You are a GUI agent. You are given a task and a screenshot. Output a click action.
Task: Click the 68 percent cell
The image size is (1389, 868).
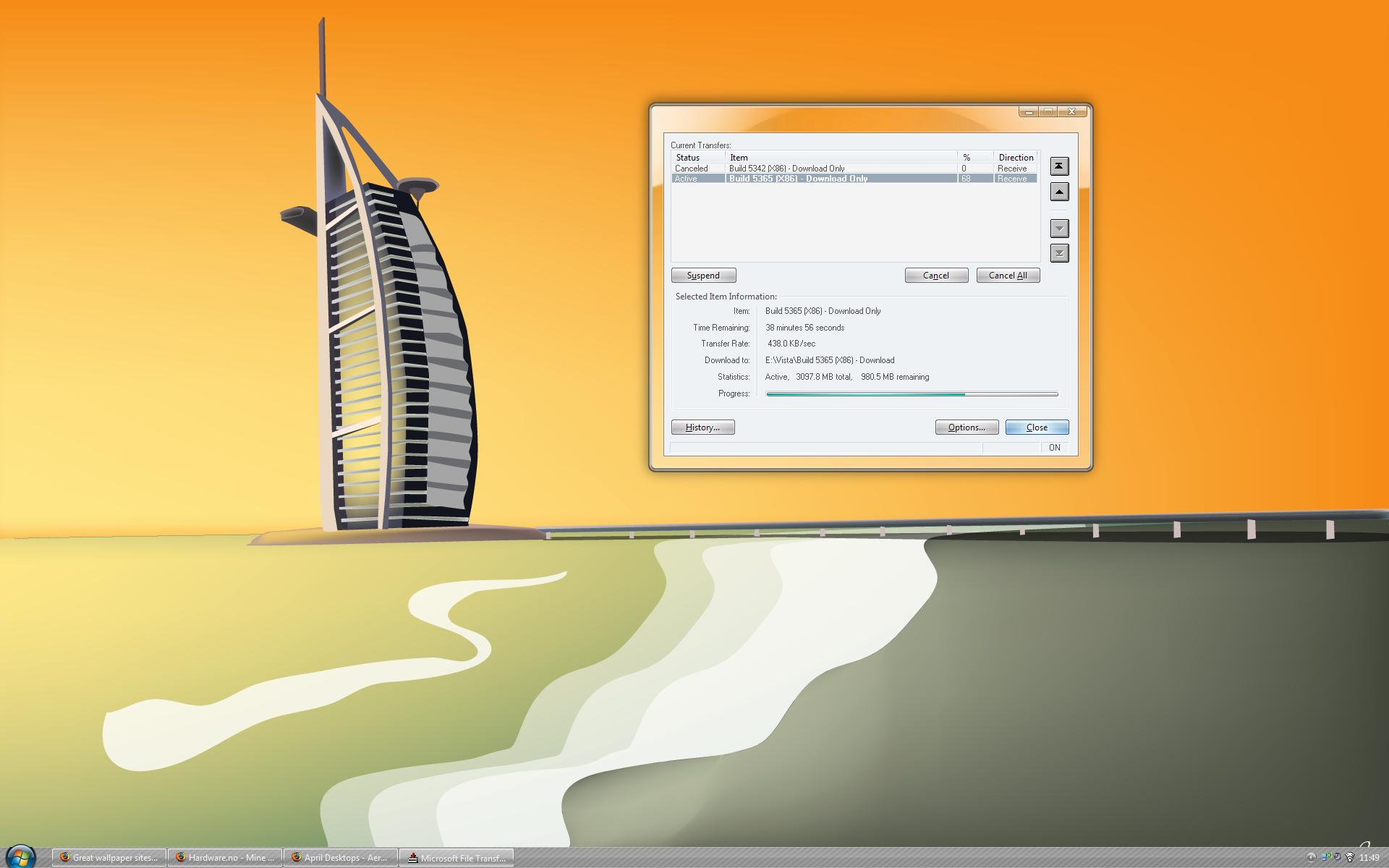[x=975, y=178]
